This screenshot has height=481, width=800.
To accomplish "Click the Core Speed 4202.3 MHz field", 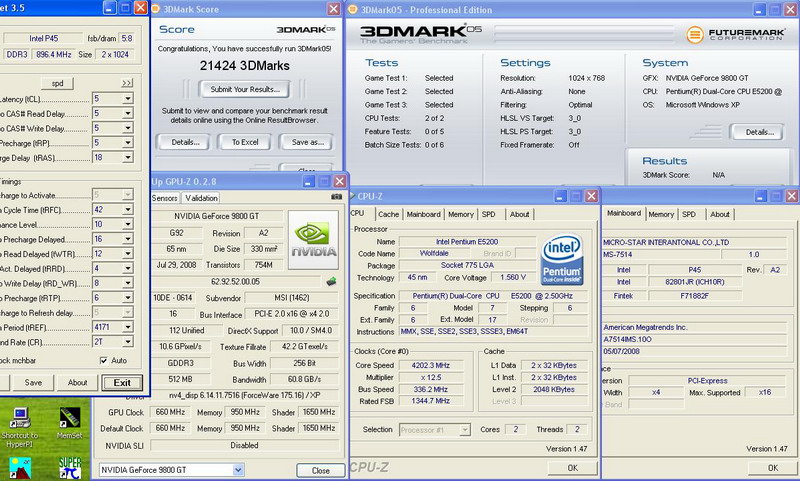I will [431, 365].
